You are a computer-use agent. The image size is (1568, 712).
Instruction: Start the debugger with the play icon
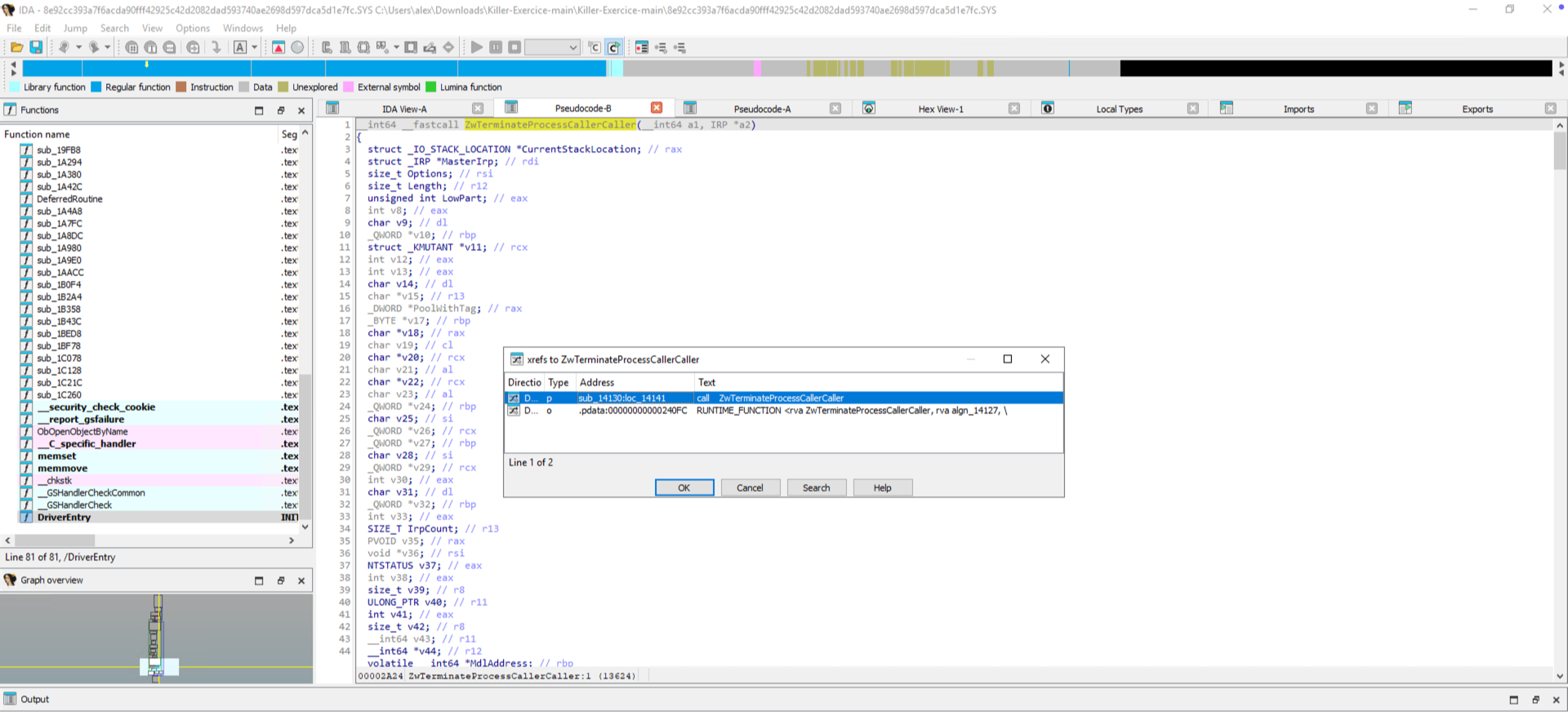click(477, 47)
